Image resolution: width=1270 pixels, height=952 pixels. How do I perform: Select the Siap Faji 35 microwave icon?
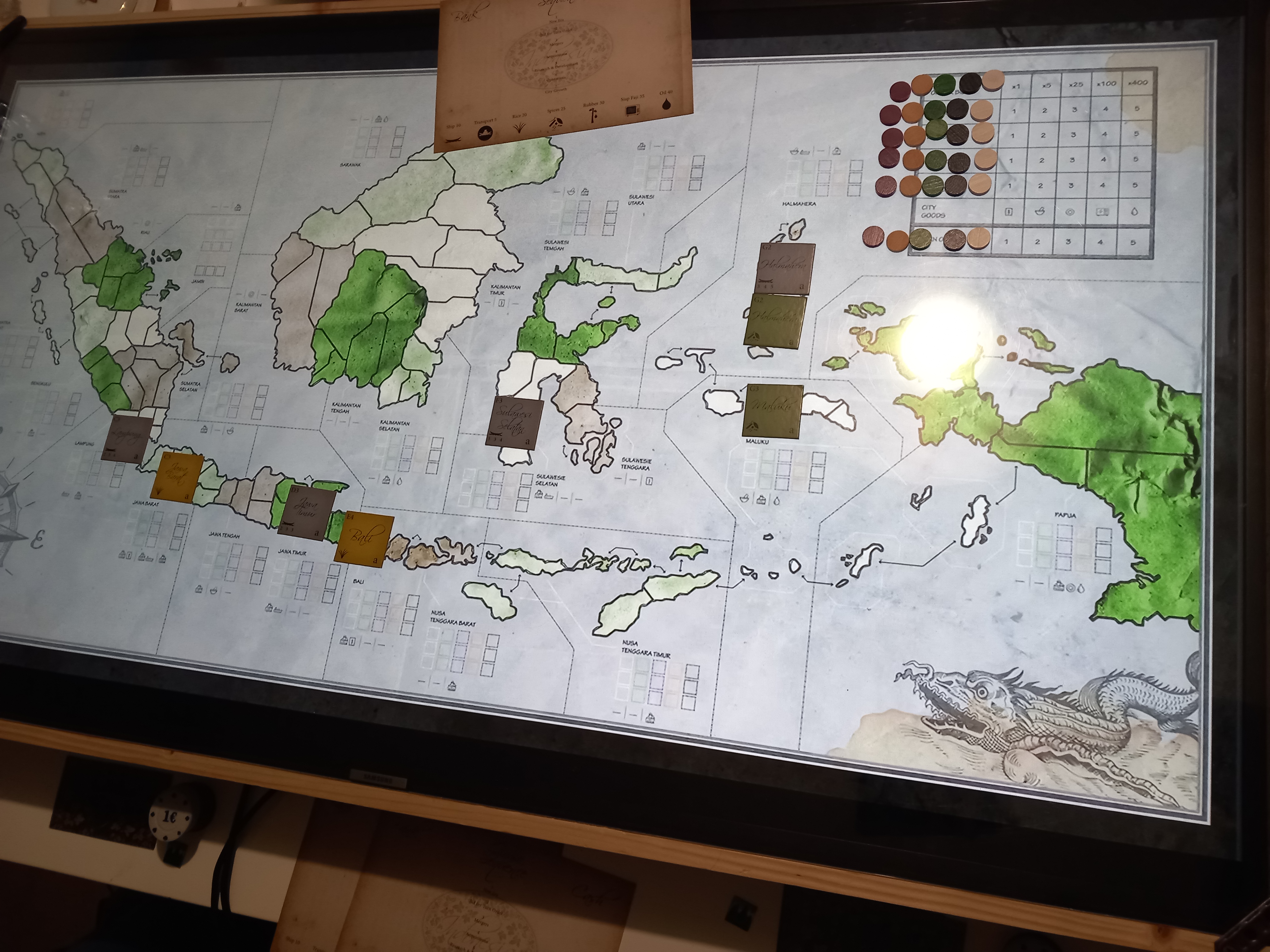click(x=633, y=110)
